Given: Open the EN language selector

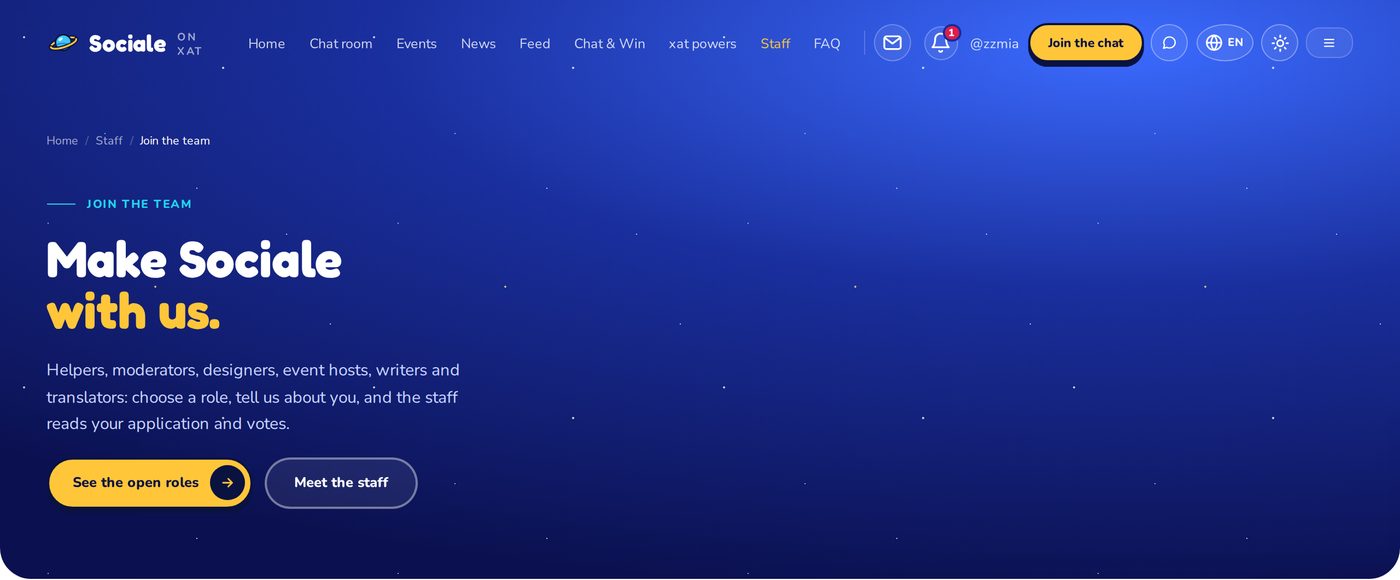Looking at the screenshot, I should [x=1225, y=43].
